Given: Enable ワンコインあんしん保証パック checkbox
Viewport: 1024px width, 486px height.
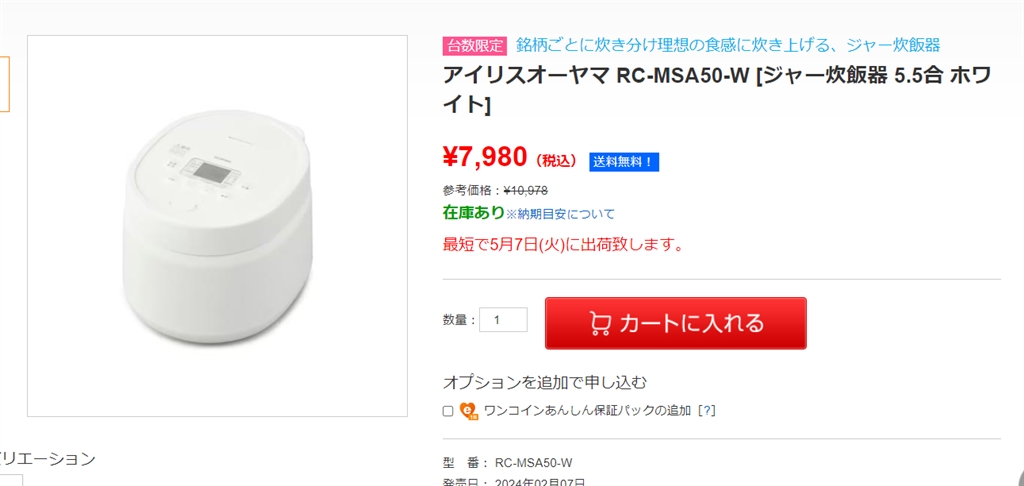Looking at the screenshot, I should click(448, 411).
